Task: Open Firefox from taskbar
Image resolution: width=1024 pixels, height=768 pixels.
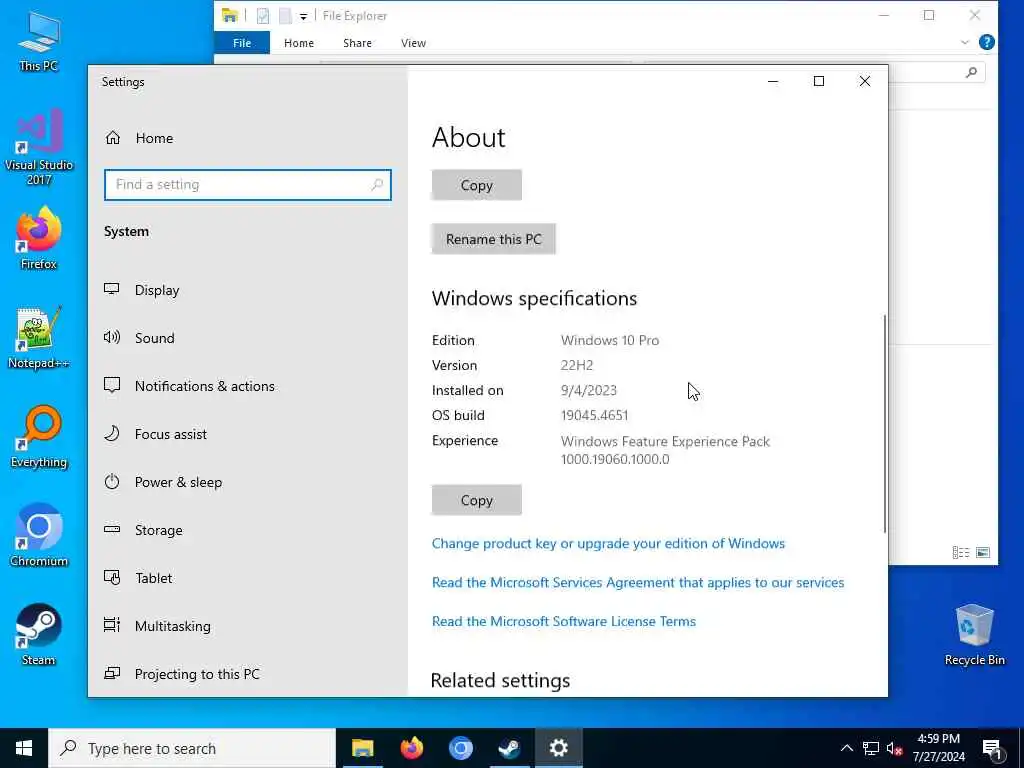Action: [x=411, y=748]
